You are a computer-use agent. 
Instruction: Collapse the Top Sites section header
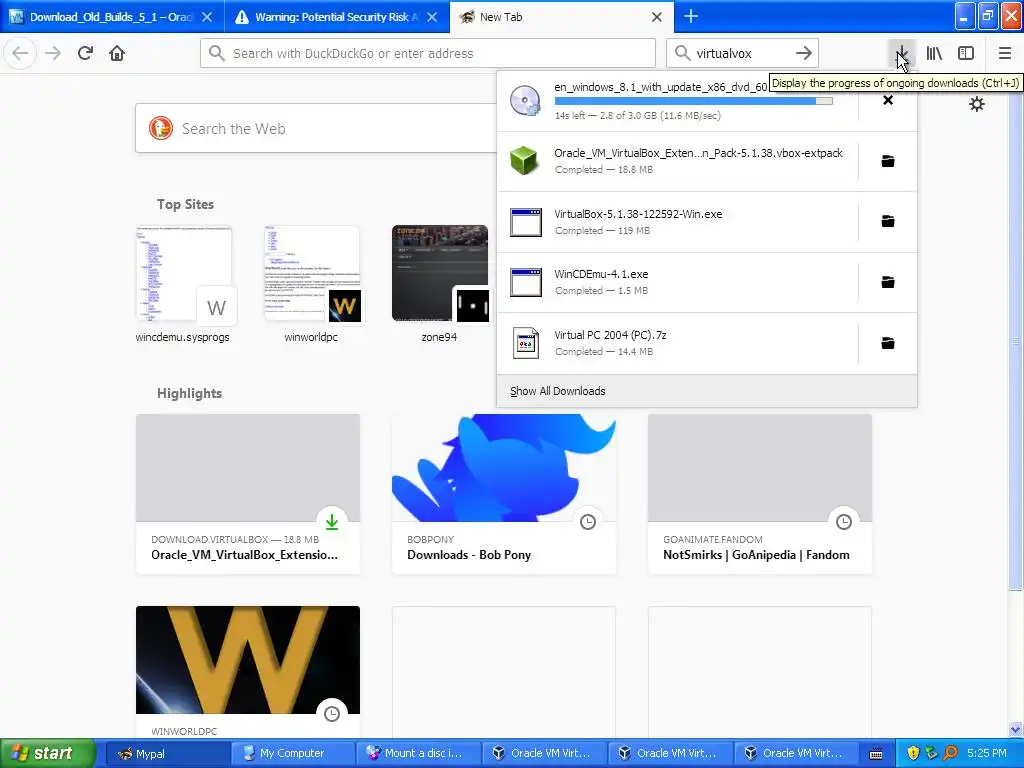click(x=185, y=204)
